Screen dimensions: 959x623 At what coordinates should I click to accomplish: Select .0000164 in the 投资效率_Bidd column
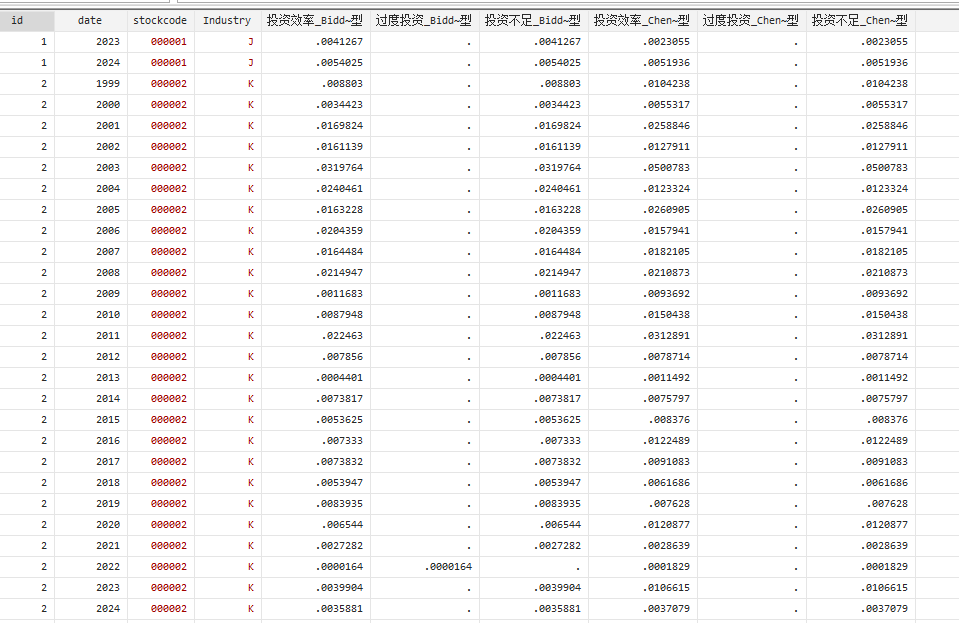pos(316,567)
